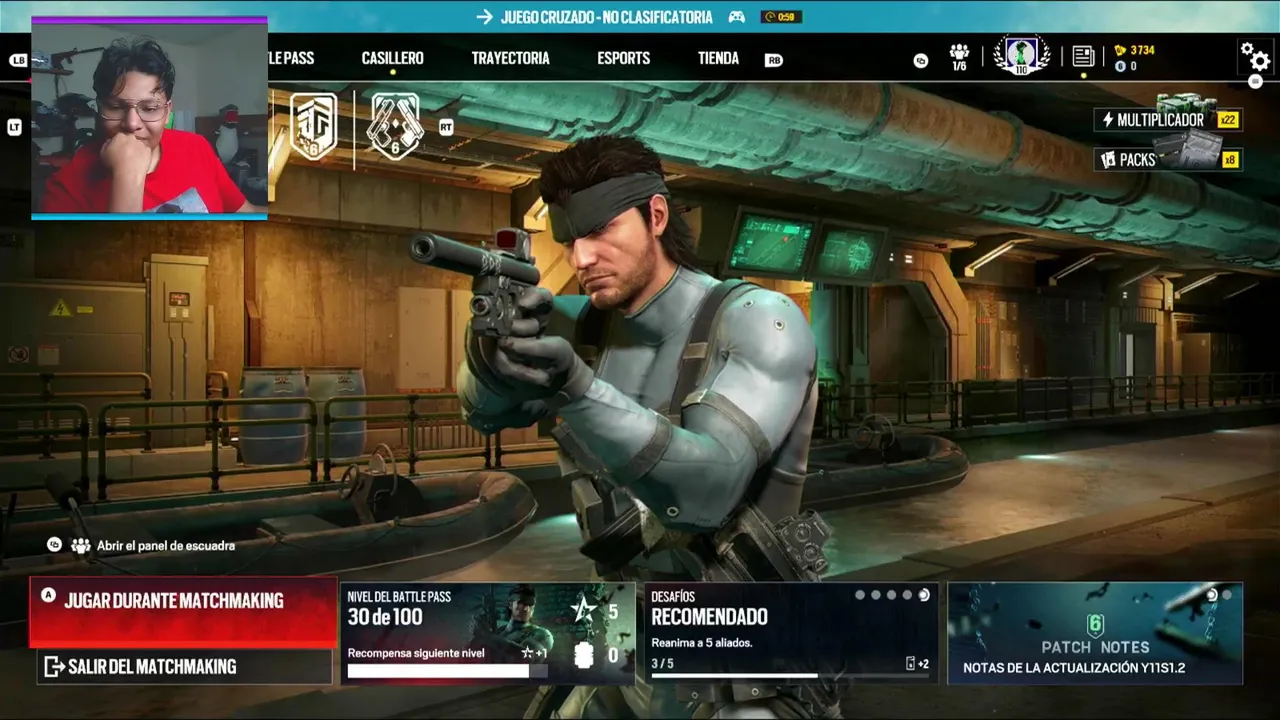Open the settings gears icon
Image resolution: width=1280 pixels, height=720 pixels.
tap(1254, 56)
